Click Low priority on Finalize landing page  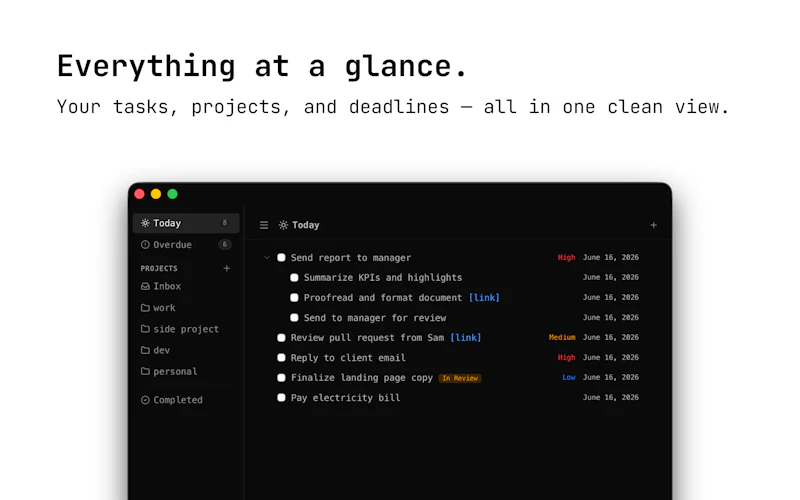pyautogui.click(x=569, y=377)
